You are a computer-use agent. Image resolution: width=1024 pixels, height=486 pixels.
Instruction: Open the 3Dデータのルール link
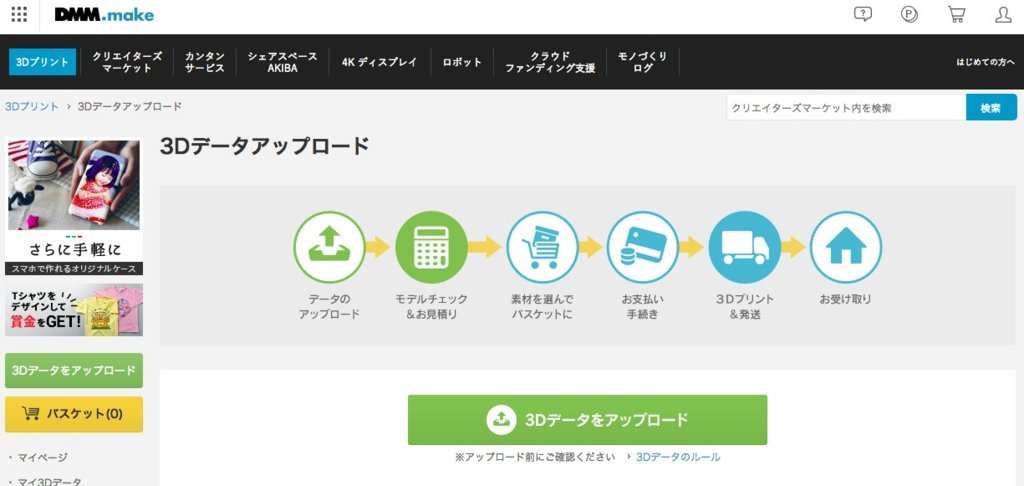pyautogui.click(x=678, y=457)
